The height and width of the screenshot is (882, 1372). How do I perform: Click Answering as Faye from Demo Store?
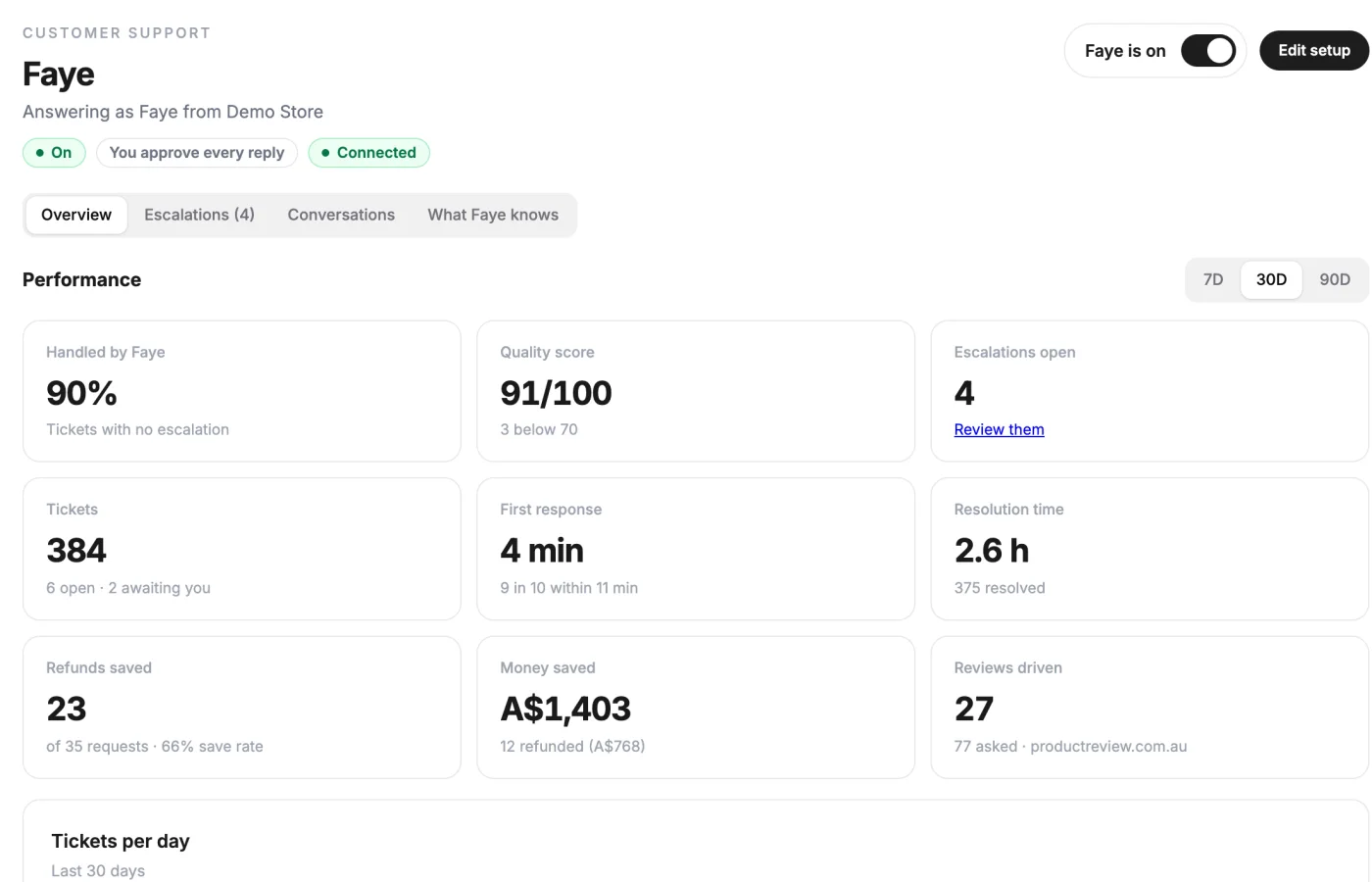(172, 112)
